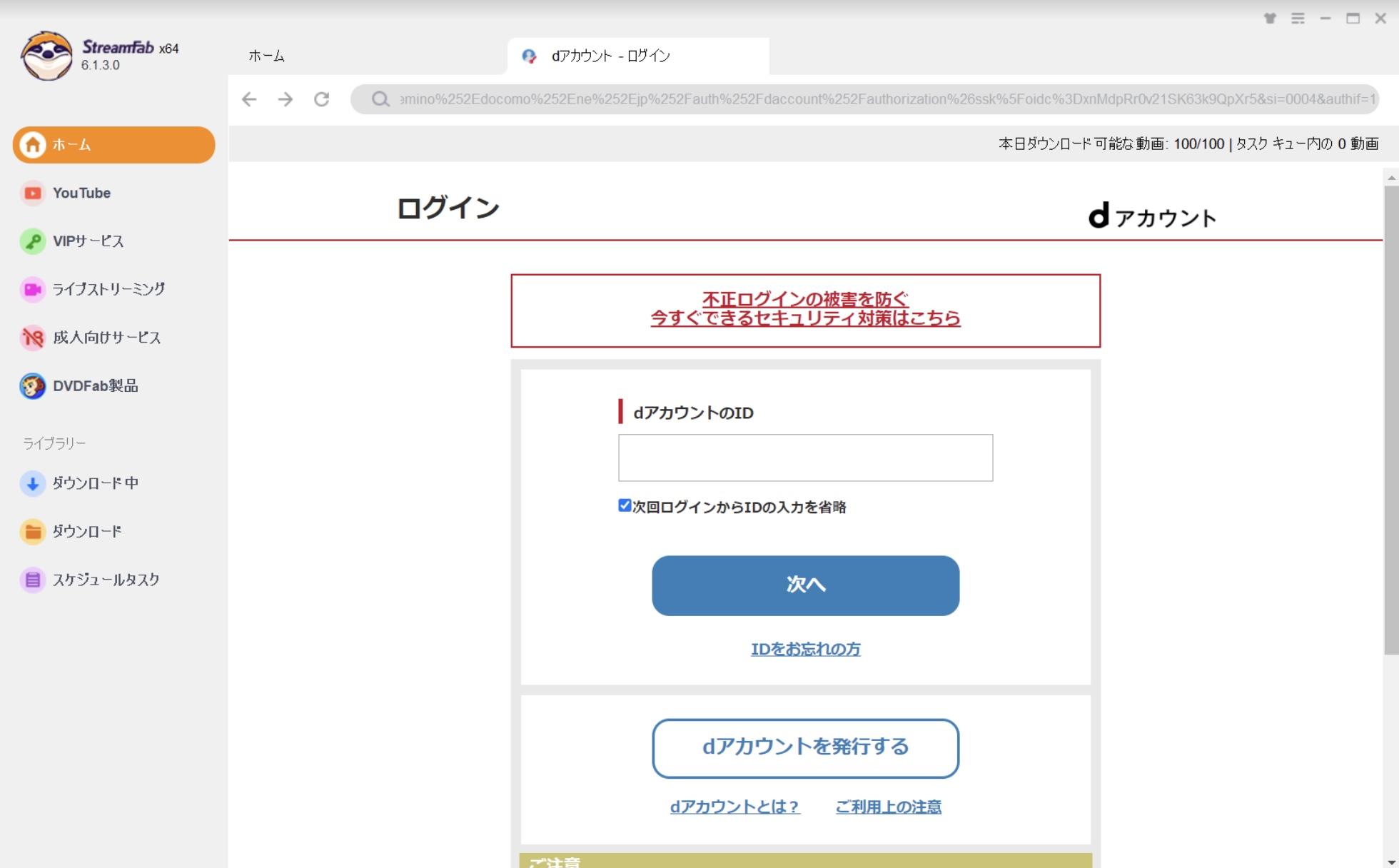Click the orange folder downloads icon
Screen dimensions: 1399x868
32,532
